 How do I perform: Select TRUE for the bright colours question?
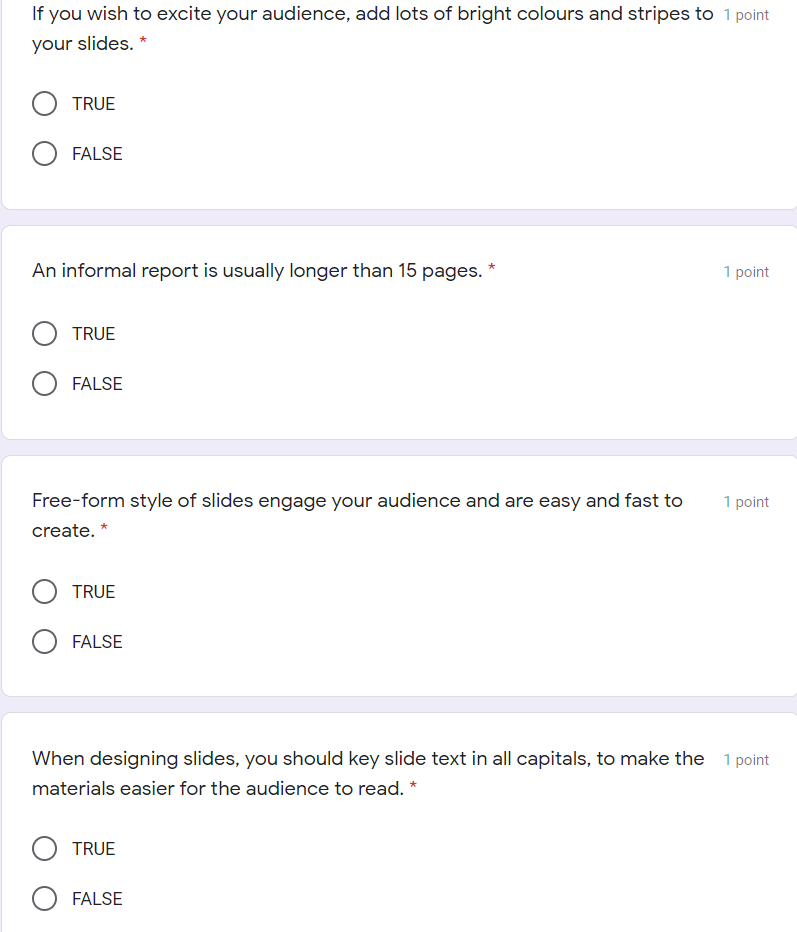(x=44, y=103)
